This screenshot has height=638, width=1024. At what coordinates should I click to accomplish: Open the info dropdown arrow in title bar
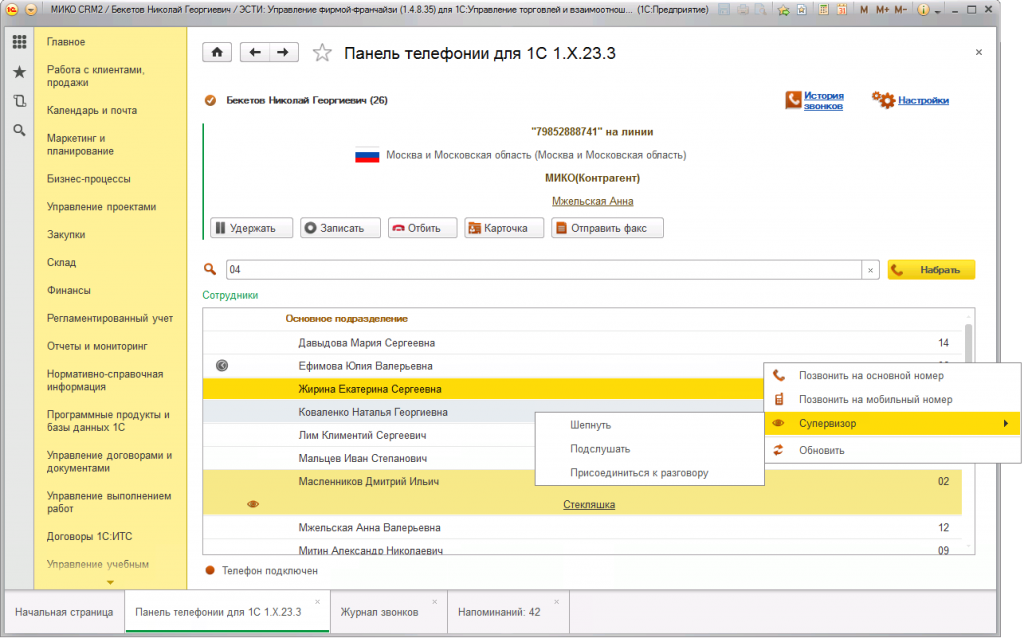[x=939, y=10]
